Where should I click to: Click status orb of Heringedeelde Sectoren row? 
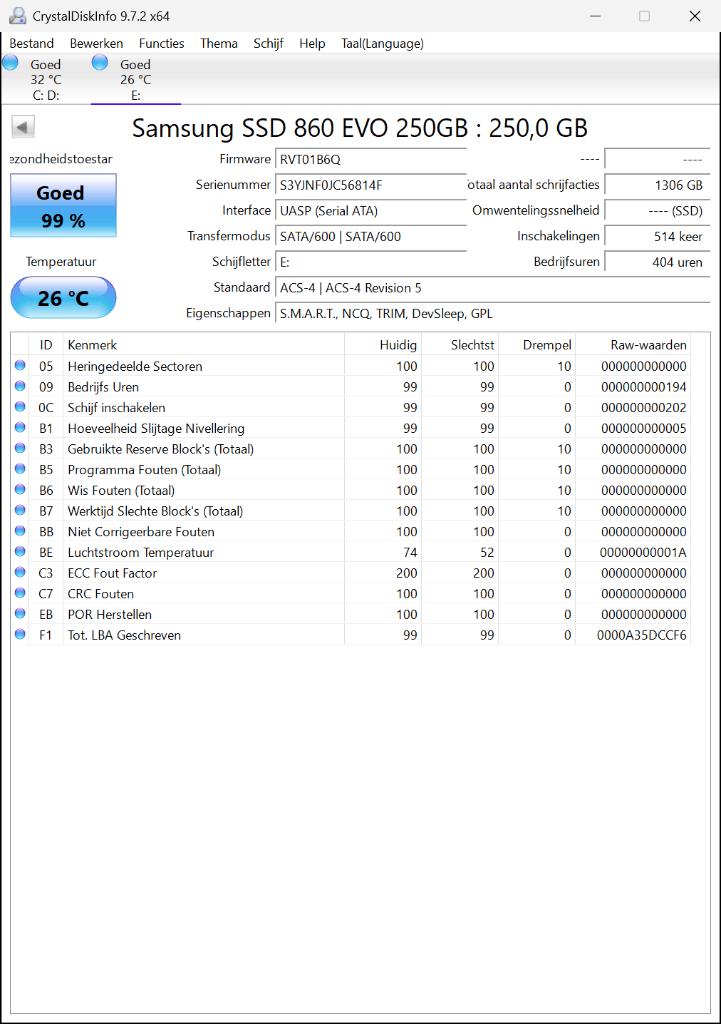20,366
